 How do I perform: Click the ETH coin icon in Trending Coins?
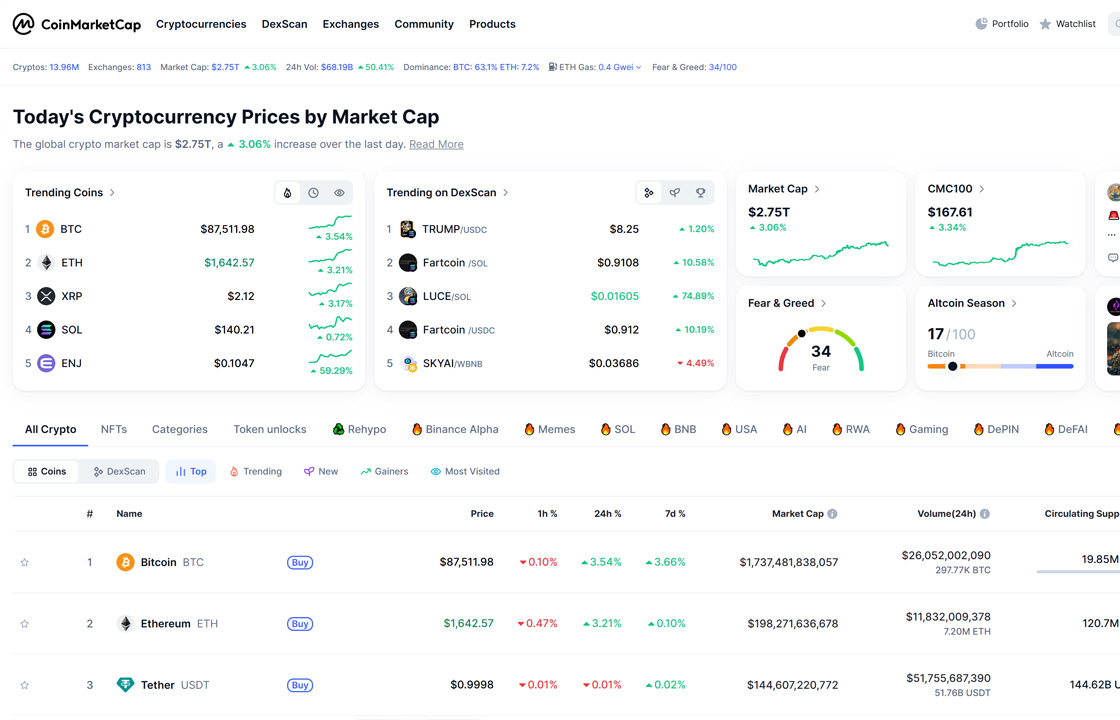(x=46, y=263)
